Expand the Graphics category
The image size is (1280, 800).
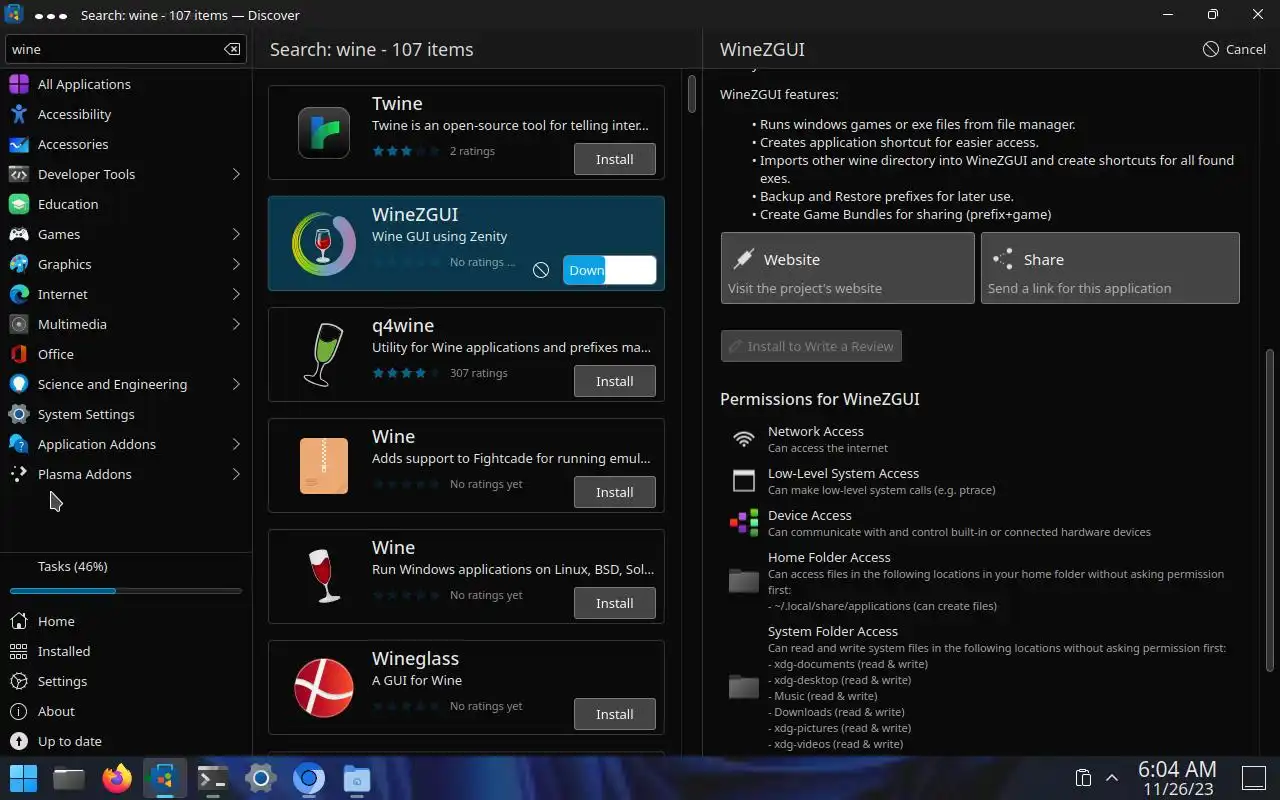click(236, 264)
